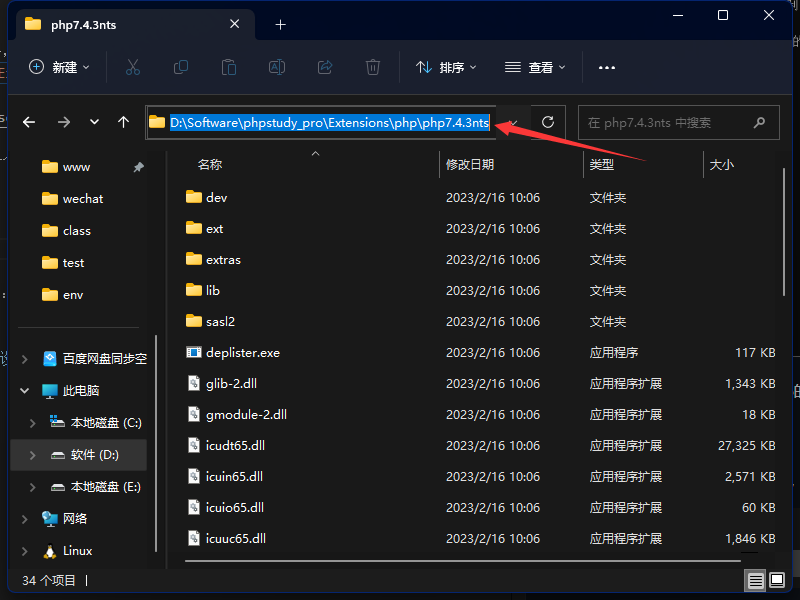
Task: Sort by 类型 column header
Action: (x=602, y=164)
